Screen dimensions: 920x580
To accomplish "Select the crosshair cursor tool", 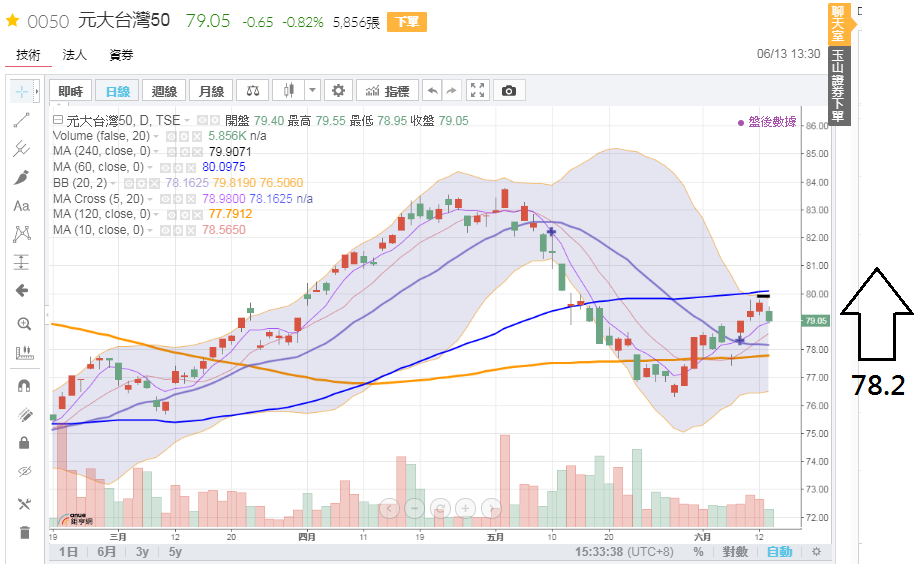I will [x=22, y=91].
